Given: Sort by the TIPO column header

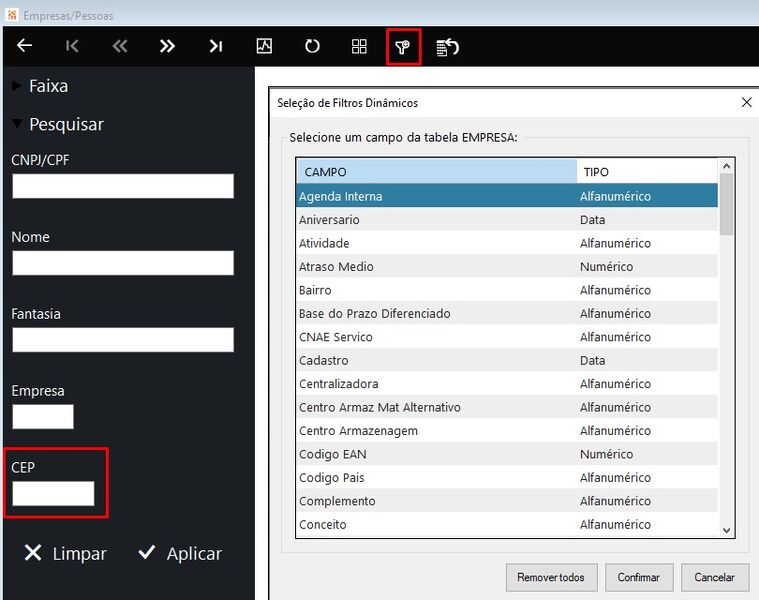Looking at the screenshot, I should pos(647,172).
